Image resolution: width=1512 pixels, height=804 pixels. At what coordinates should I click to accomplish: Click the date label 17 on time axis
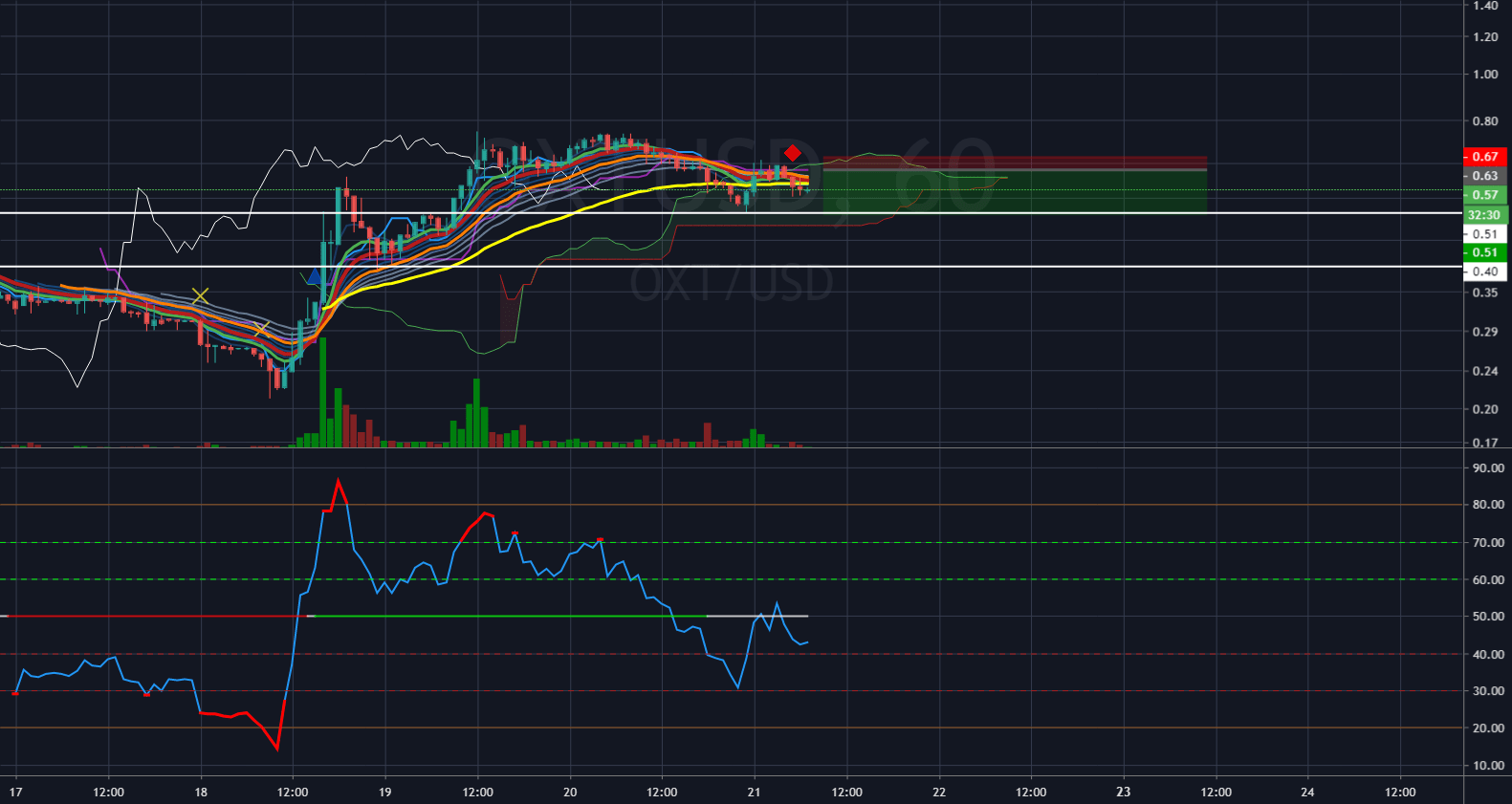(15, 792)
